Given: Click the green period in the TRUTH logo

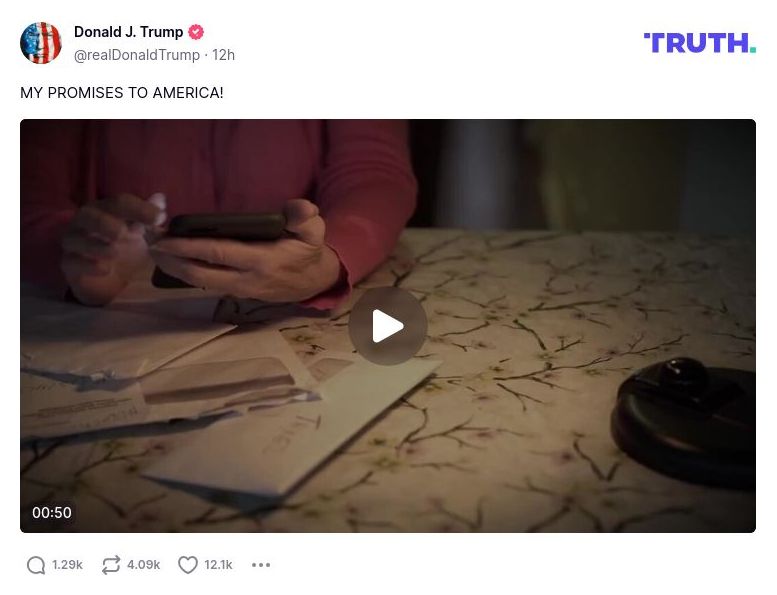Looking at the screenshot, I should coord(753,49).
